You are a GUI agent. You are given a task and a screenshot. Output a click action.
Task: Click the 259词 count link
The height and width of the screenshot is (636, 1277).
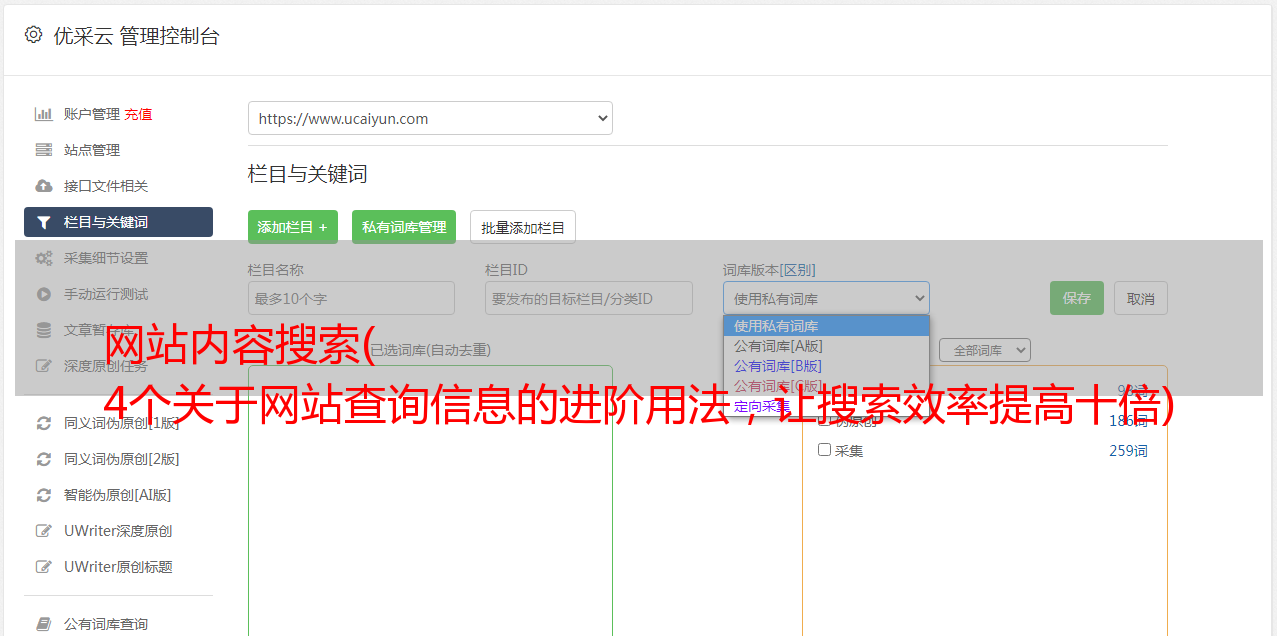1128,451
